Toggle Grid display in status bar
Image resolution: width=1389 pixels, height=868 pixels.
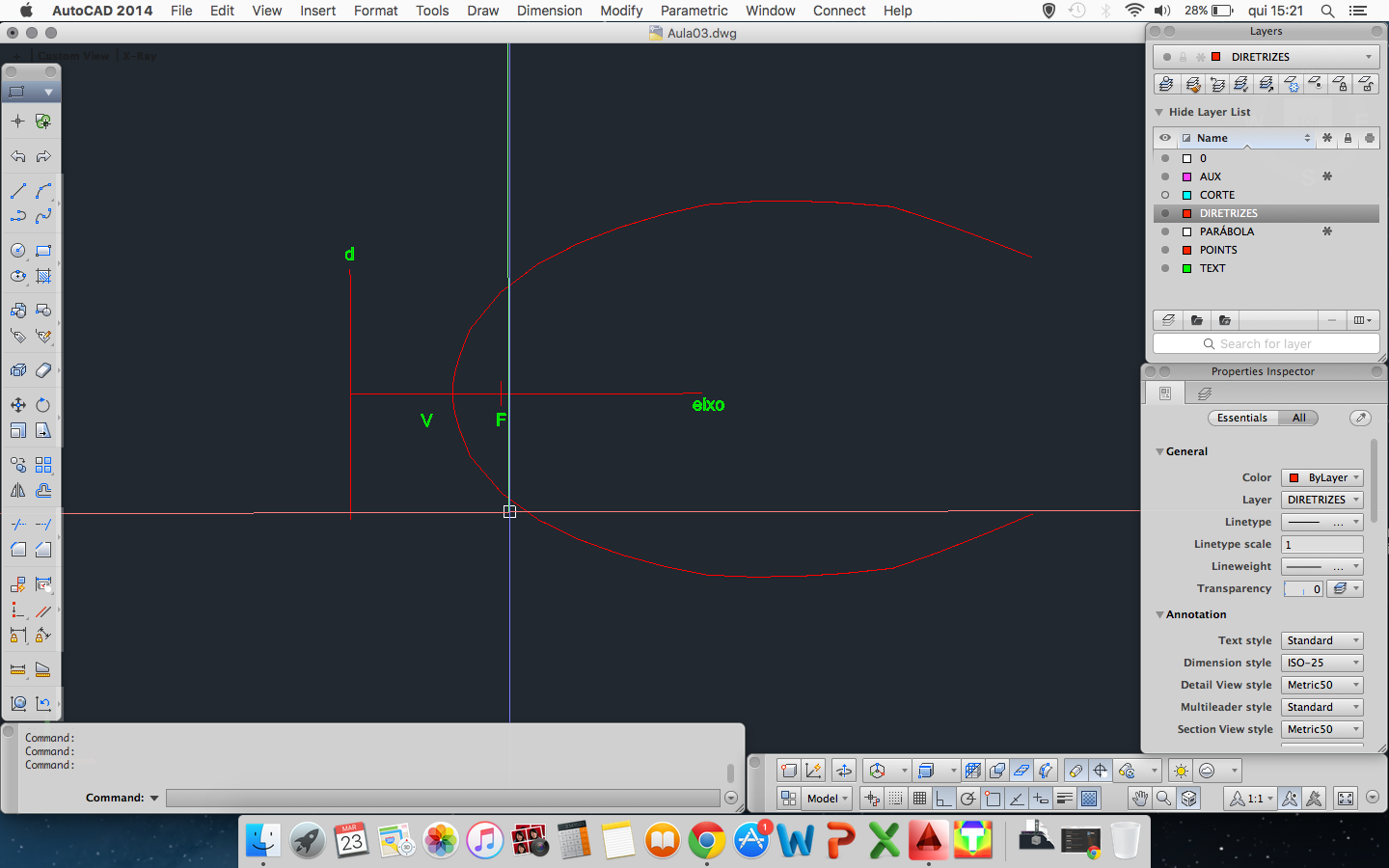(x=919, y=799)
